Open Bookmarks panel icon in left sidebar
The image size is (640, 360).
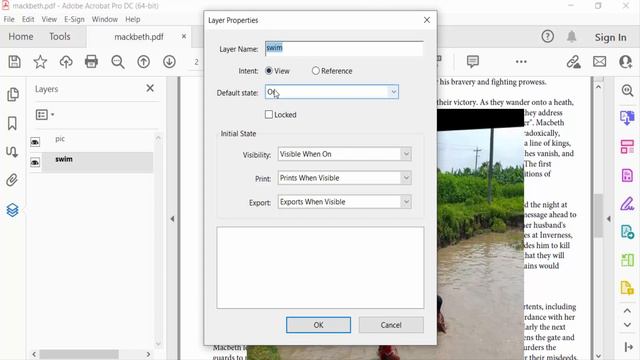(12, 123)
